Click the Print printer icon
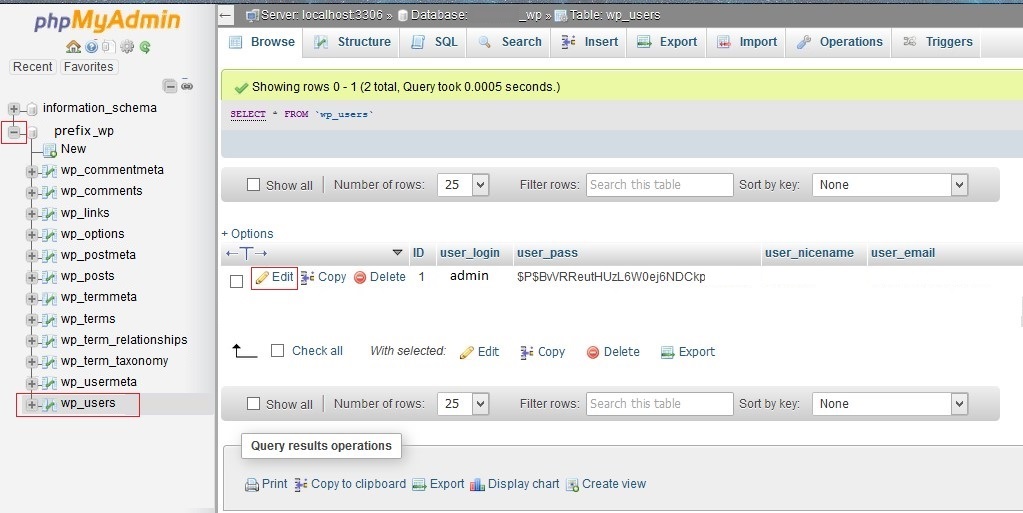 (251, 485)
